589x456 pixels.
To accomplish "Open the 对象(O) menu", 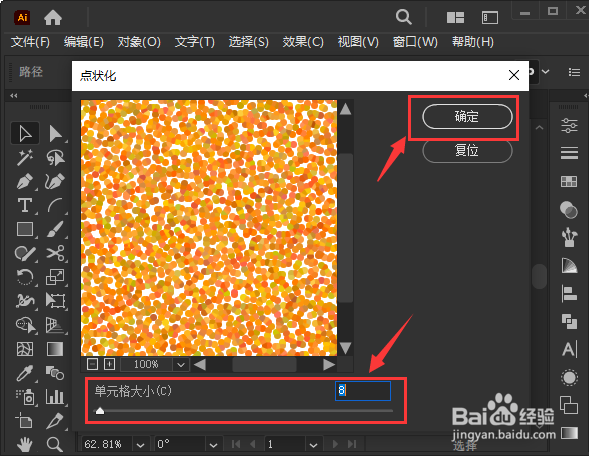I will tap(139, 42).
